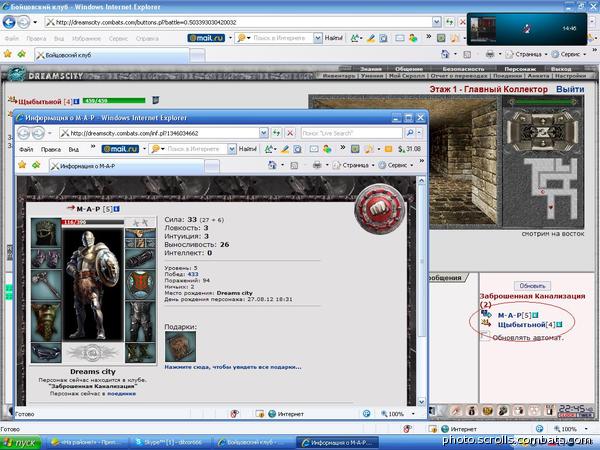Toggle the 'Обновлять автомат.' checkbox

pyautogui.click(x=486, y=337)
